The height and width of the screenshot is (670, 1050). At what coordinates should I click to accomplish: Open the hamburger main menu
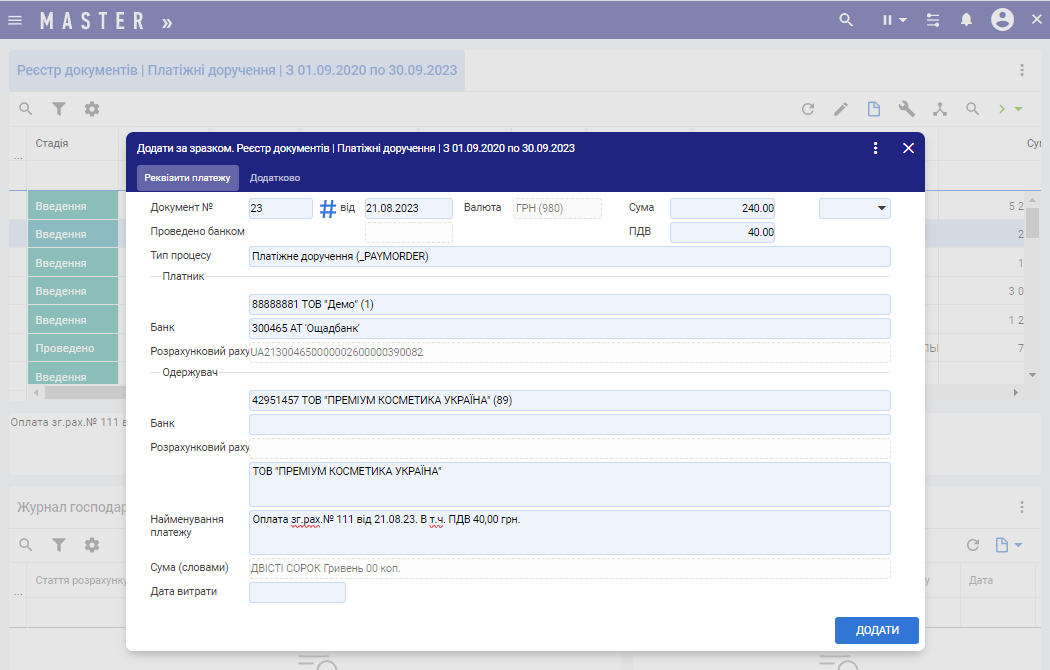pos(15,20)
